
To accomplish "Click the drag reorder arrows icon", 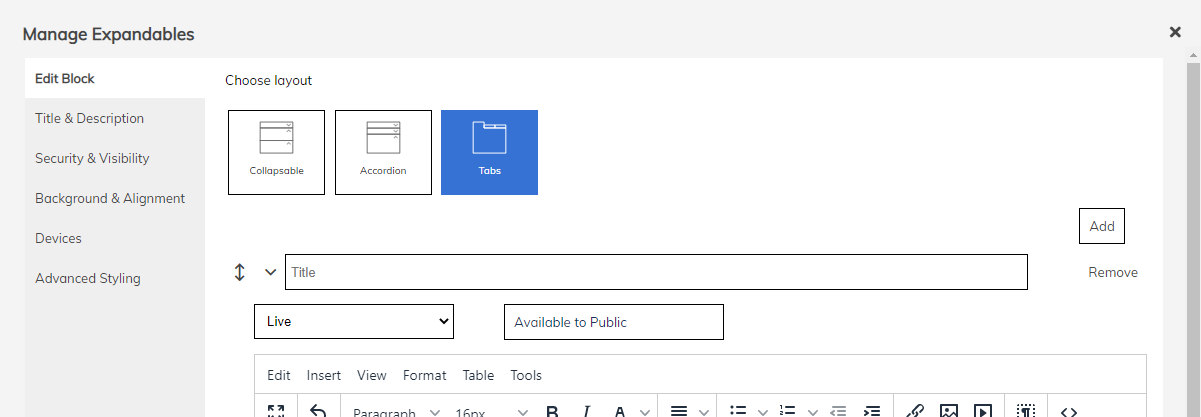I will click(239, 272).
